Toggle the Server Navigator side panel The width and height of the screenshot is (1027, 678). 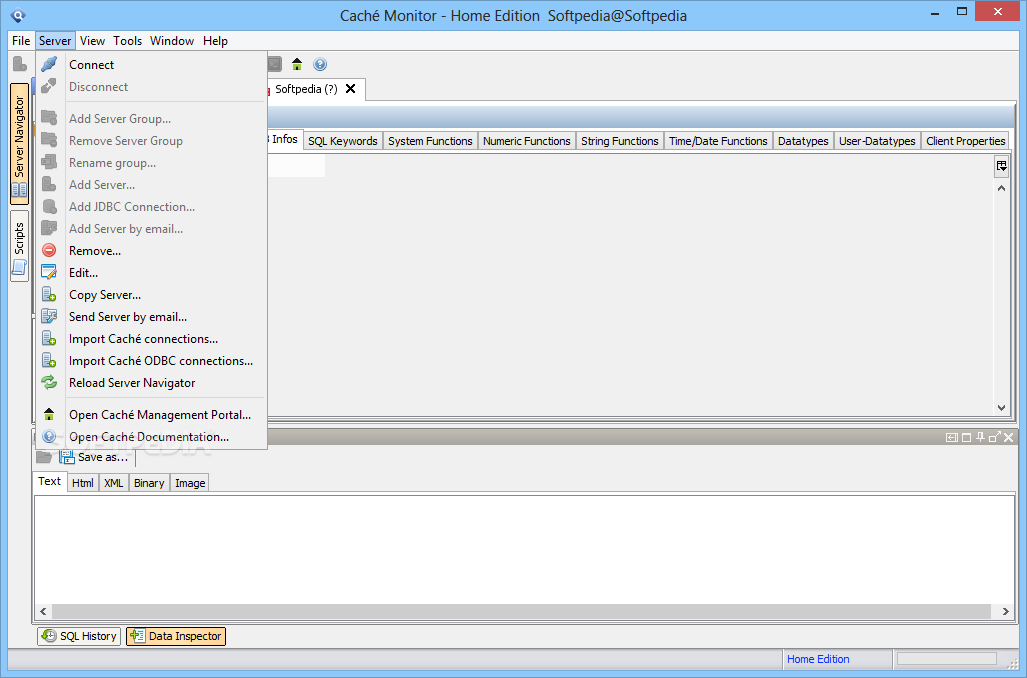pos(19,143)
